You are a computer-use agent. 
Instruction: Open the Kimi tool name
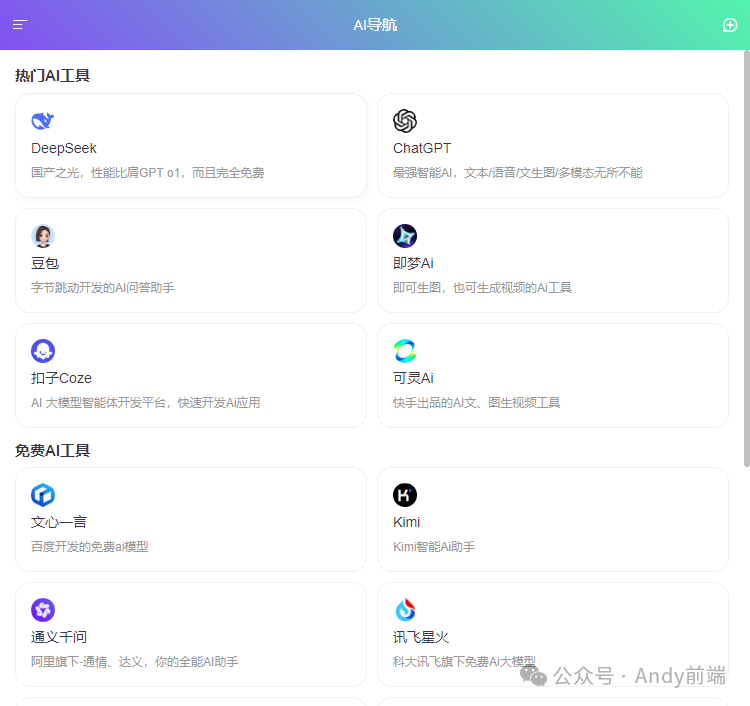407,522
